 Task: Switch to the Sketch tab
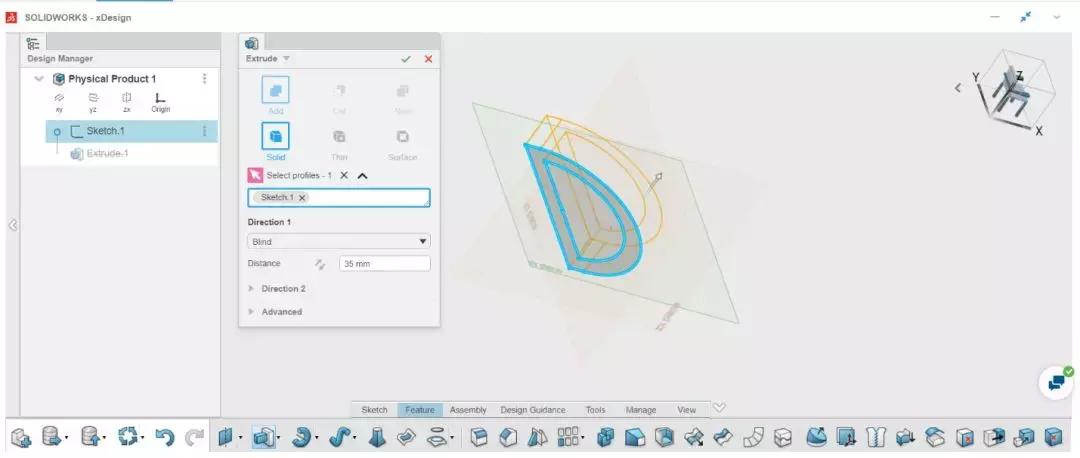[x=375, y=410]
